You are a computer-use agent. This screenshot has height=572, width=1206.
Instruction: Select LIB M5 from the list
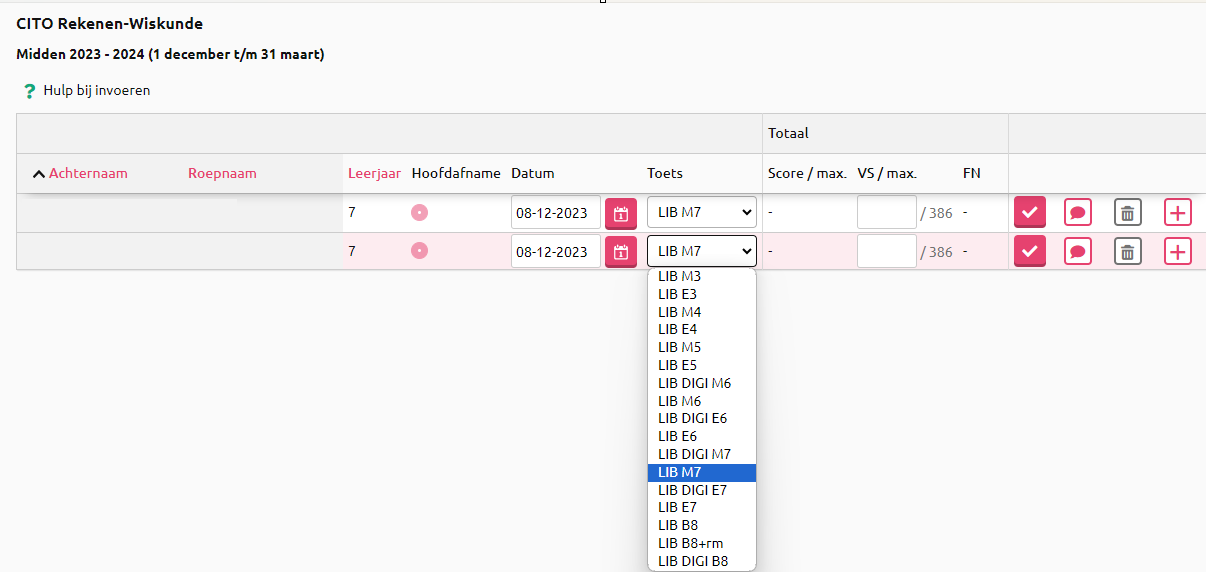click(702, 347)
